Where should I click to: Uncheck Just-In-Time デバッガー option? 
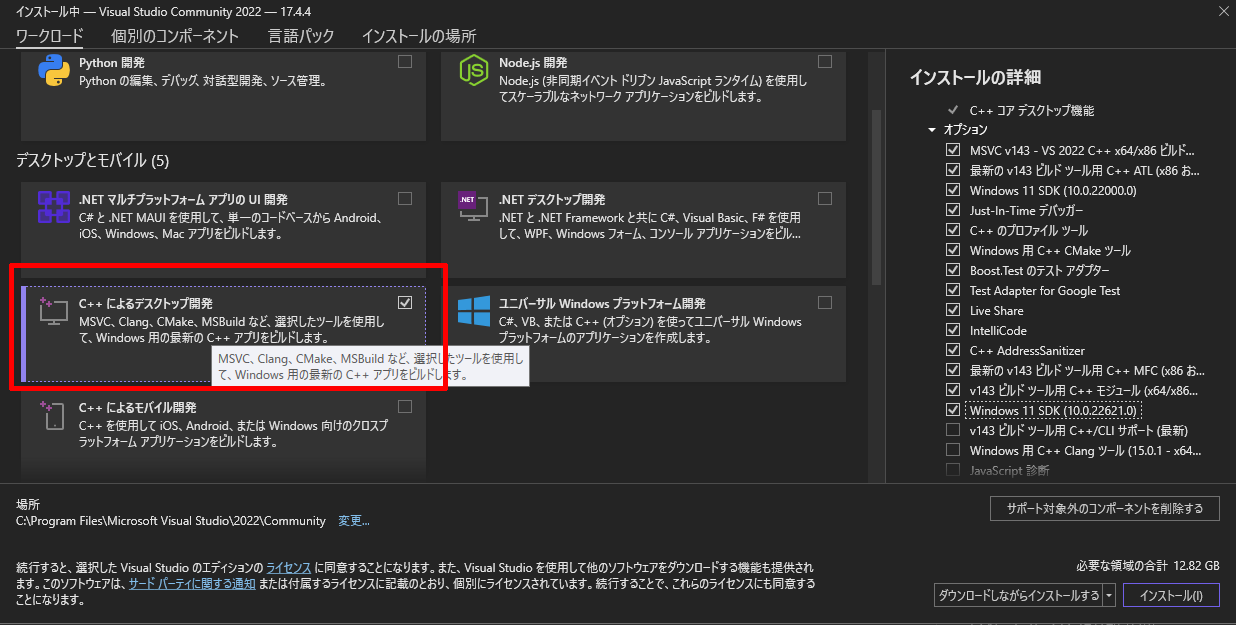click(x=953, y=210)
